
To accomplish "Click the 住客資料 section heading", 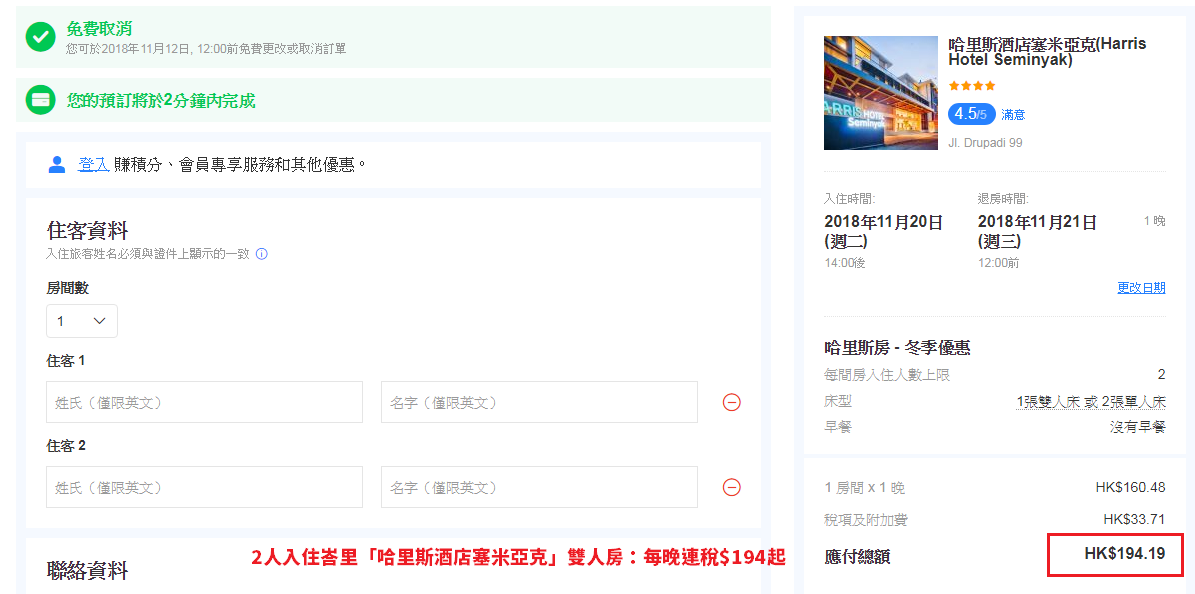I will coord(88,230).
